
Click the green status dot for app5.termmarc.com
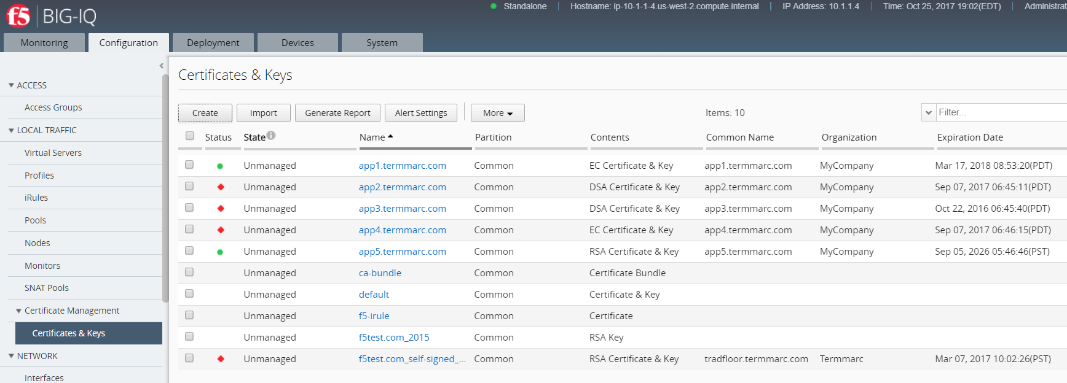(220, 252)
